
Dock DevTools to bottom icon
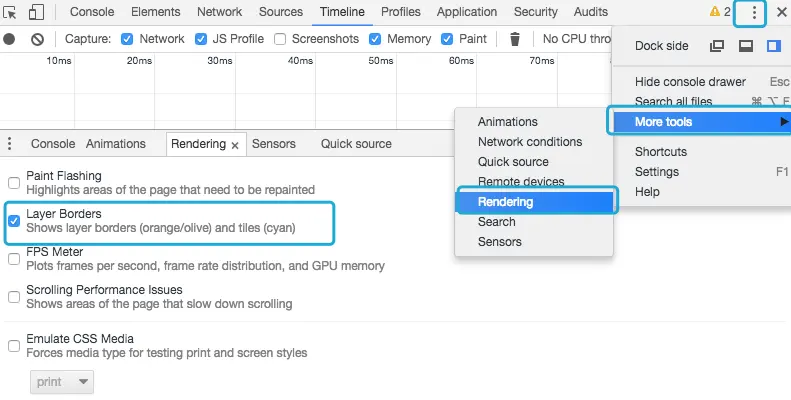pos(746,46)
